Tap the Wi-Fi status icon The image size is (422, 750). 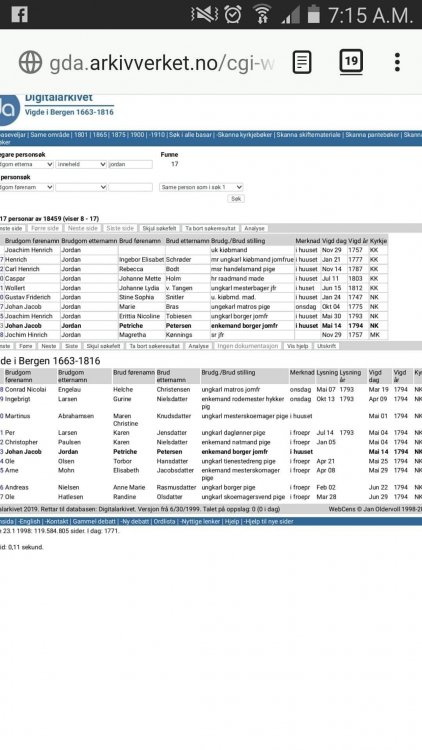click(x=262, y=14)
